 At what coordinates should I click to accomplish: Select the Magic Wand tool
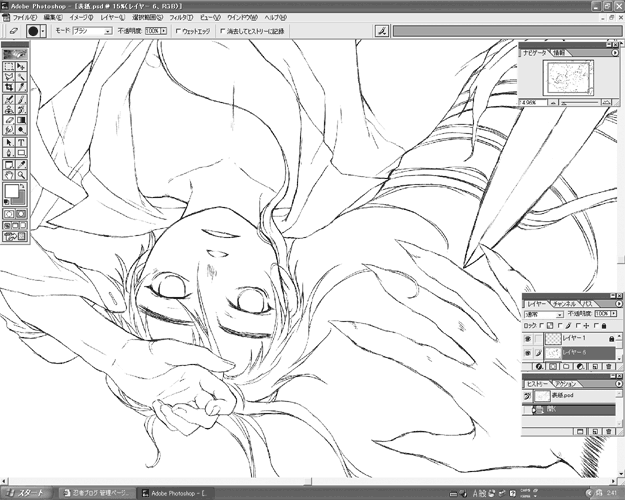(21, 77)
